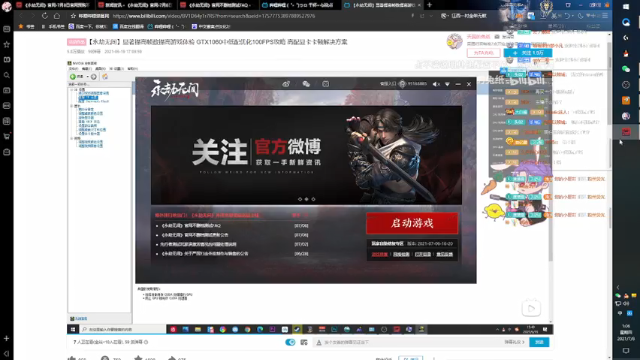Click the green back button in NVIDIA control panel
This screenshot has height=360, width=640.
74,76
